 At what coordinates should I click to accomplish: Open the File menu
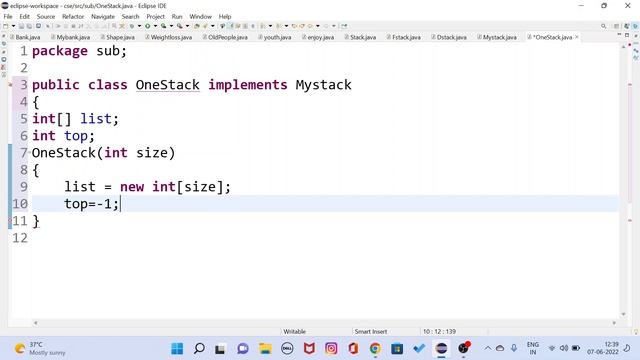coord(8,16)
